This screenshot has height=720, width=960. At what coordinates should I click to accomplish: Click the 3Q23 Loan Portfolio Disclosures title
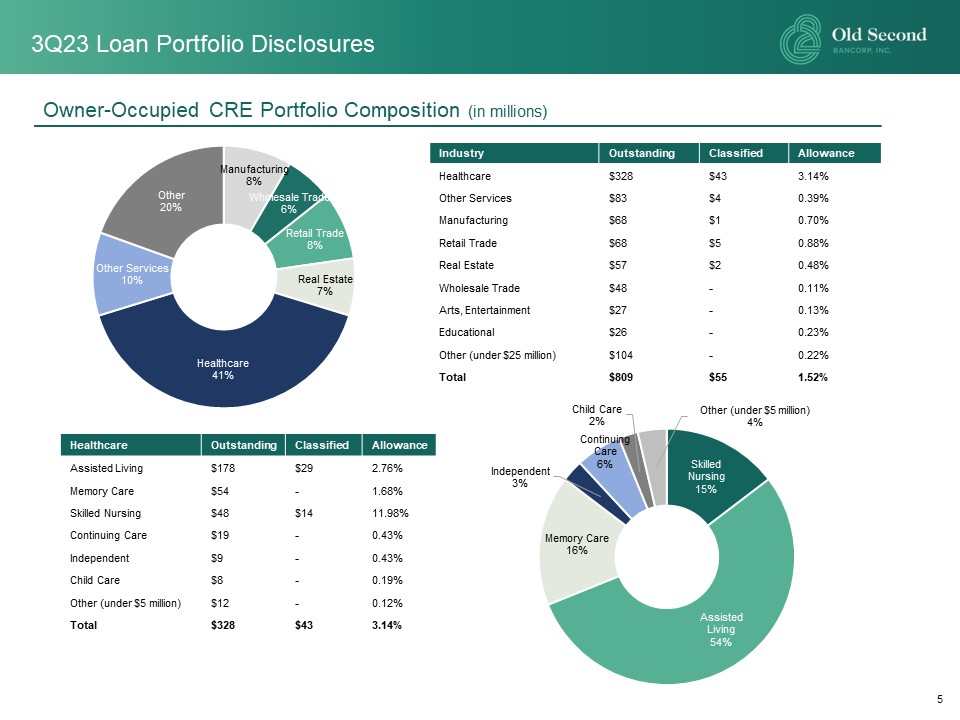tap(203, 43)
